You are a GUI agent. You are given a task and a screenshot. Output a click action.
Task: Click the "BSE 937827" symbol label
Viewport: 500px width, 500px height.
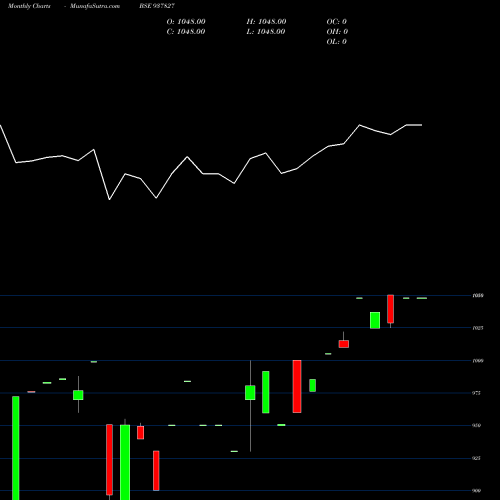point(157,6)
